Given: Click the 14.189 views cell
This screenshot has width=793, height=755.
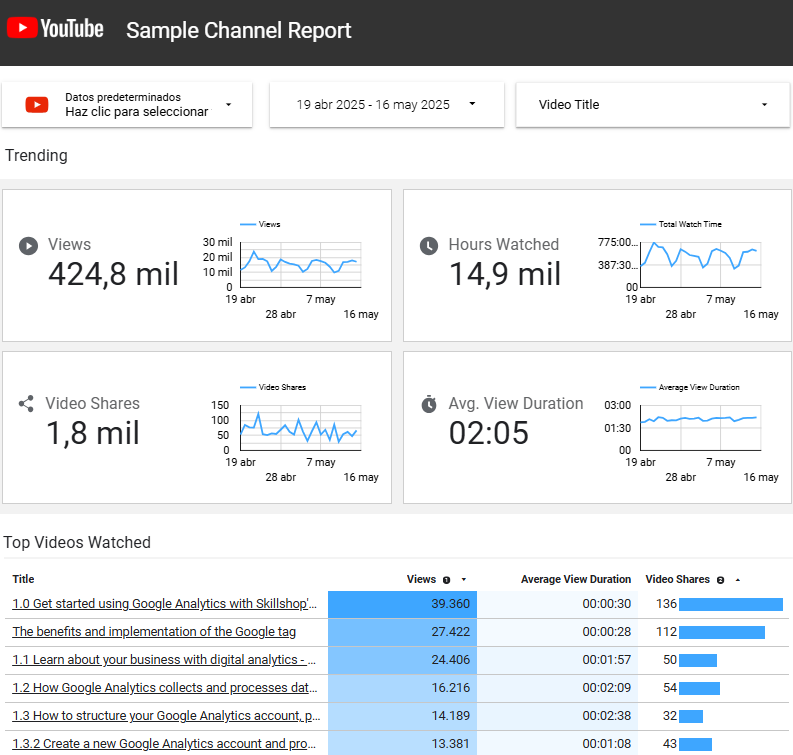Looking at the screenshot, I should (x=403, y=716).
